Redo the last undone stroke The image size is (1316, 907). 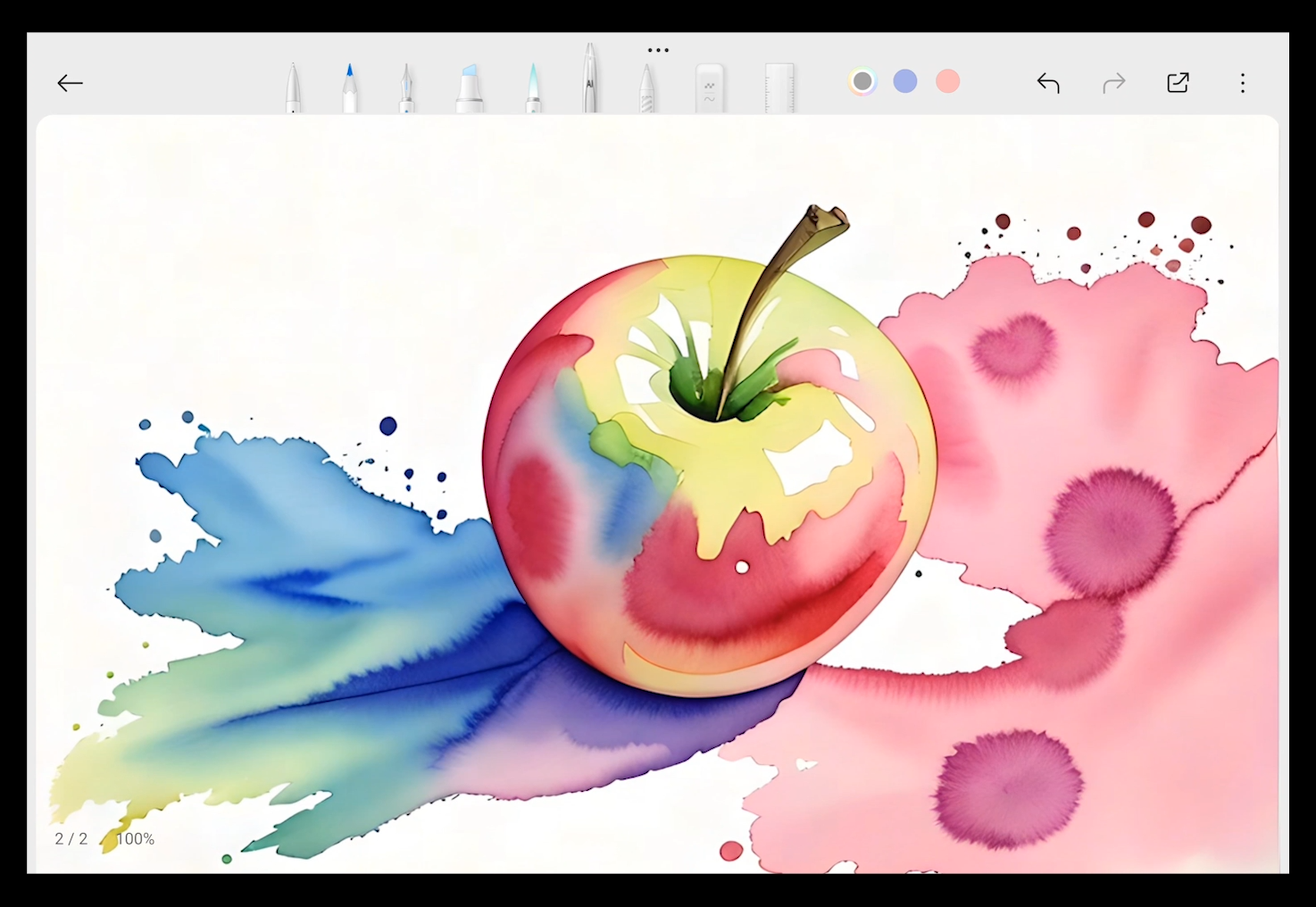[x=1113, y=83]
